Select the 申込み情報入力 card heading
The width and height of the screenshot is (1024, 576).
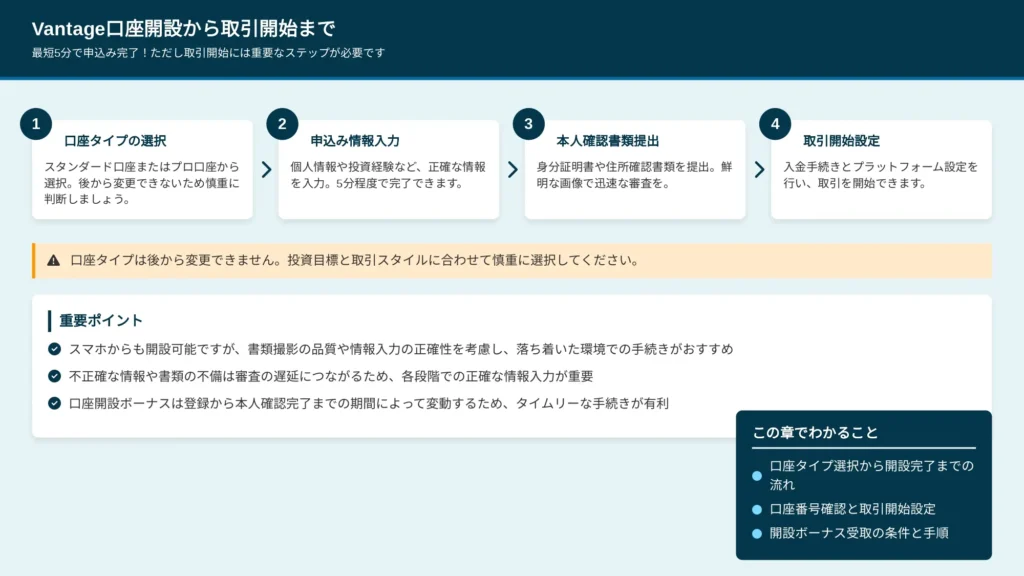pos(355,141)
